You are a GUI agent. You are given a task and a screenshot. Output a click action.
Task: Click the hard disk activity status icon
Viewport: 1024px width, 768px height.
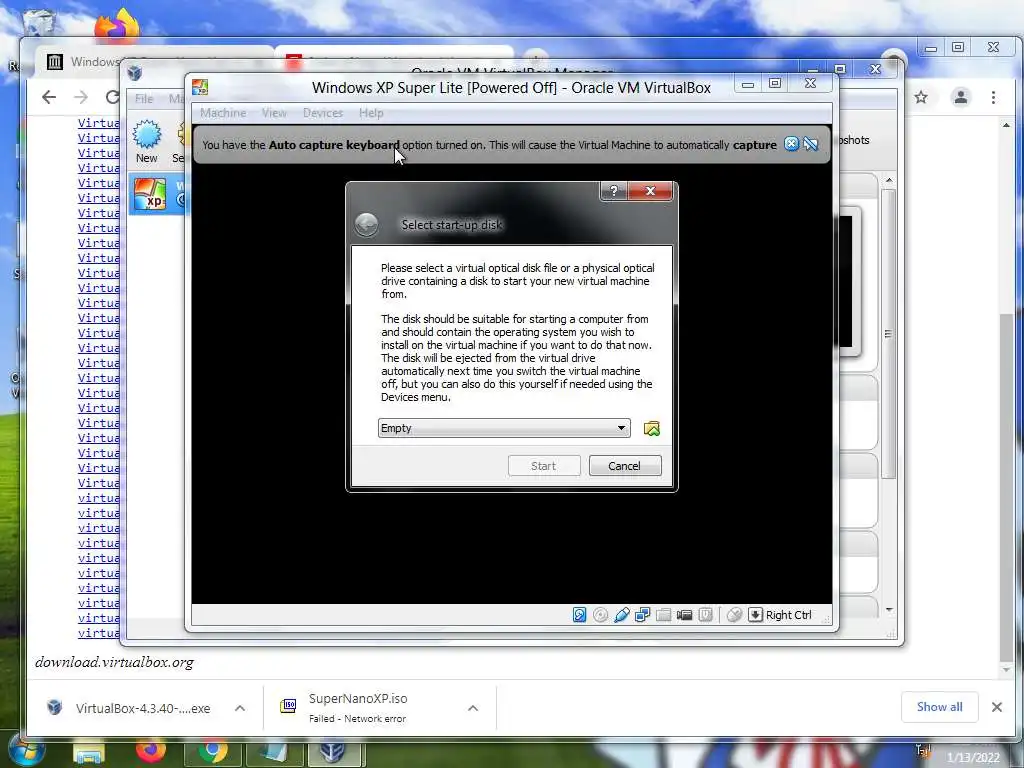click(x=579, y=615)
